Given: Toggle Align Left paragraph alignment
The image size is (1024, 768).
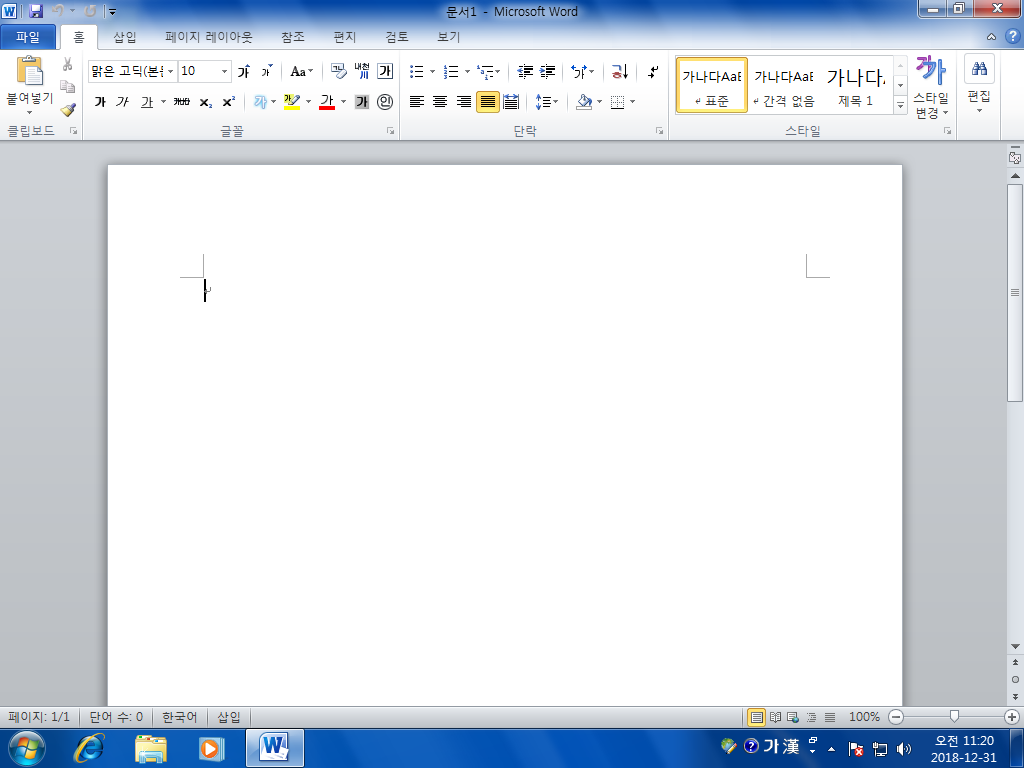Looking at the screenshot, I should click(x=417, y=102).
